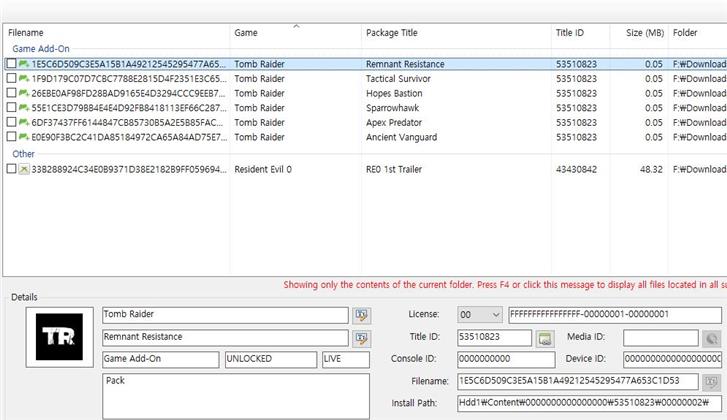Click add-on icon of Hopes Bastion file
Screen dimensions: 727x420
coord(24,93)
